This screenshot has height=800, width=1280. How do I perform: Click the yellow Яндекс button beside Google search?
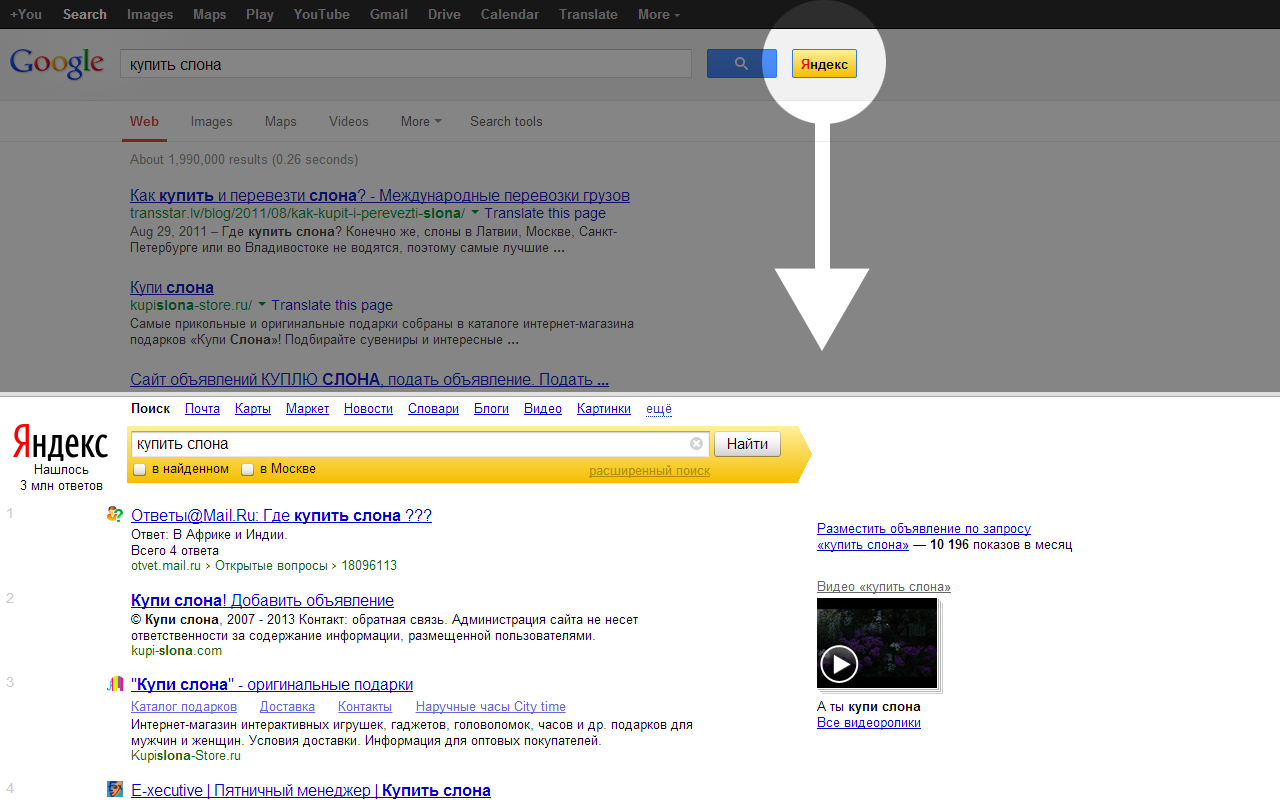click(824, 63)
